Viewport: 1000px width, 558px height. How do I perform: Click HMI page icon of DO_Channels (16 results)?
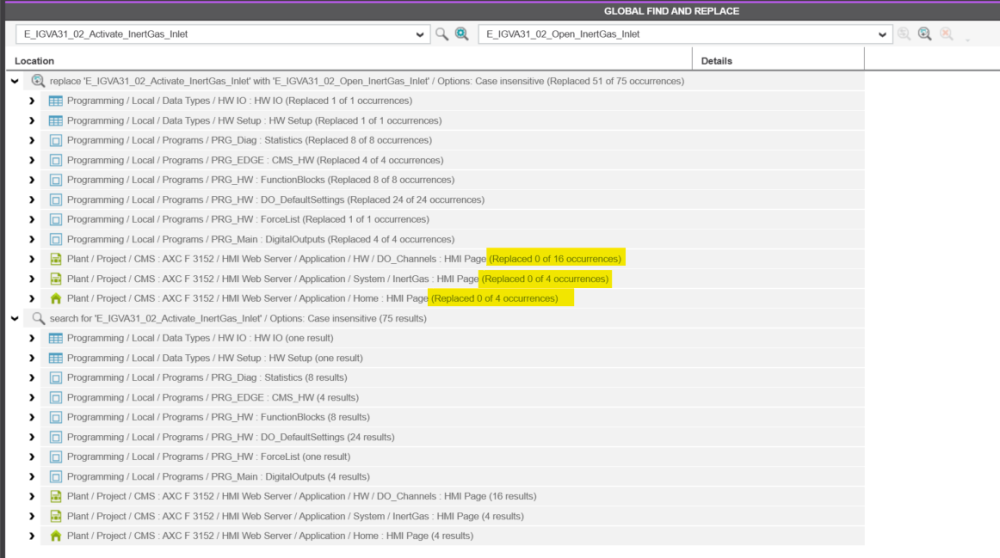(56, 497)
